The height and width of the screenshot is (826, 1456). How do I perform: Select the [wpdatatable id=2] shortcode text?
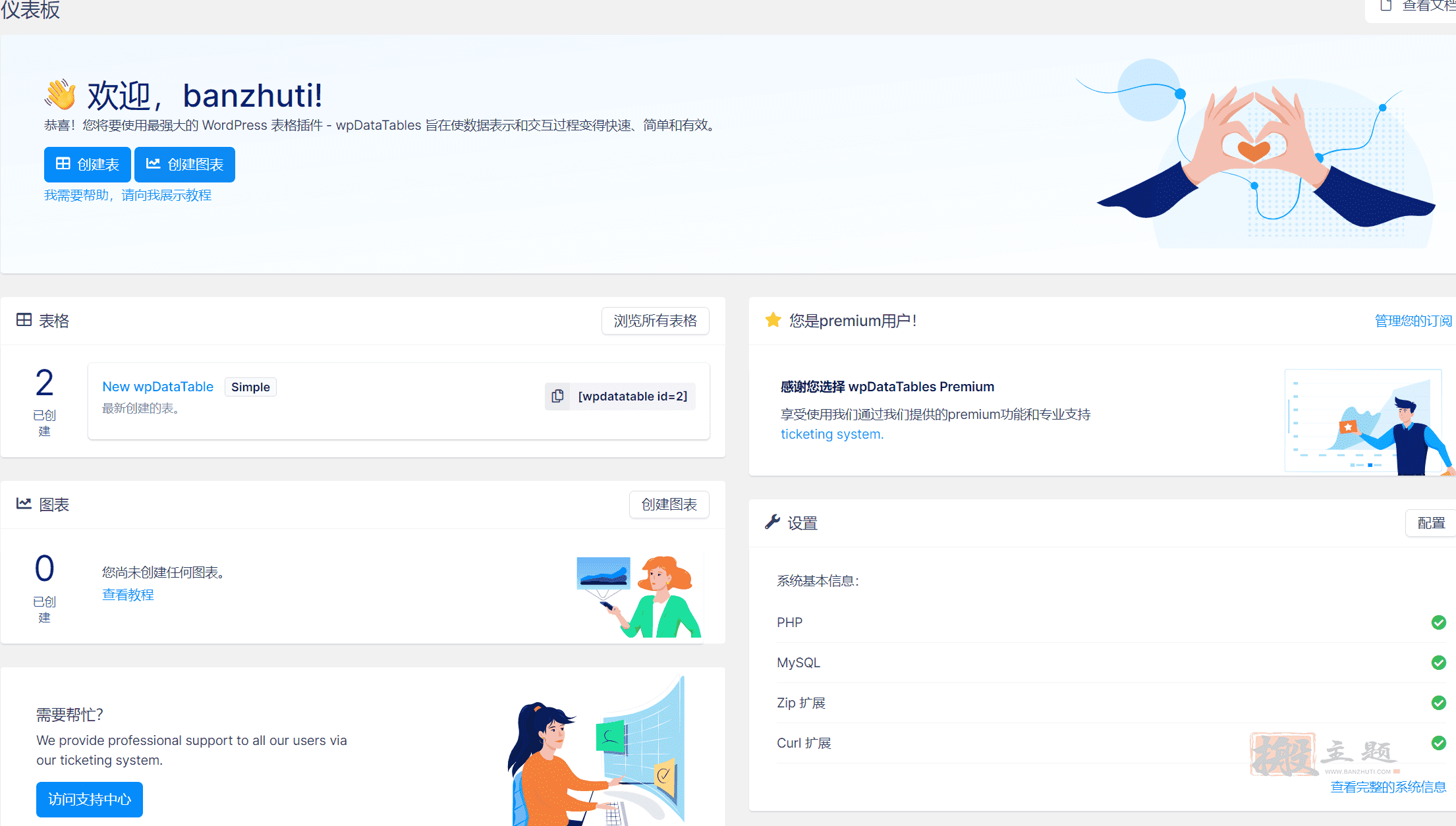pyautogui.click(x=632, y=396)
